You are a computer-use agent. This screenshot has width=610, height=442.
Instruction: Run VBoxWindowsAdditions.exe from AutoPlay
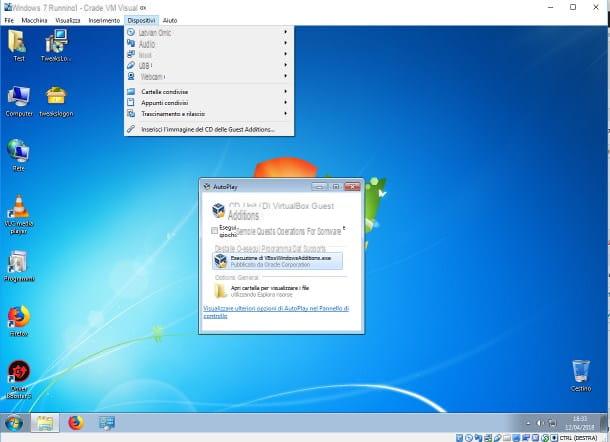pos(278,261)
